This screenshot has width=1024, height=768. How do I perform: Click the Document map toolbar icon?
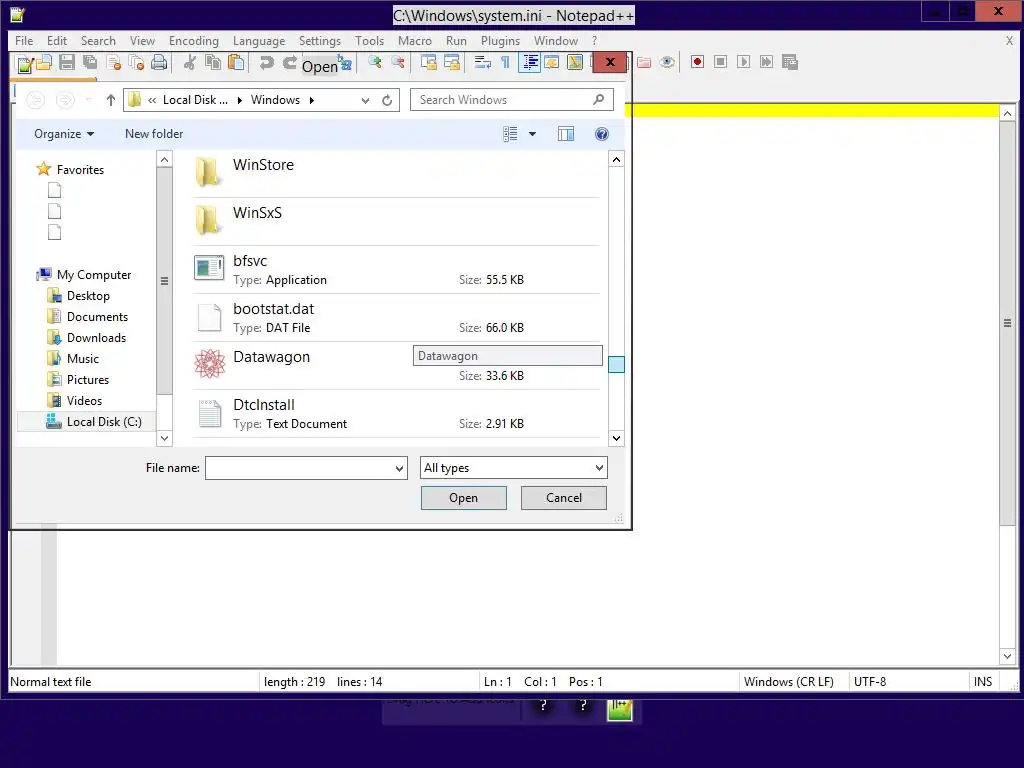pos(575,62)
